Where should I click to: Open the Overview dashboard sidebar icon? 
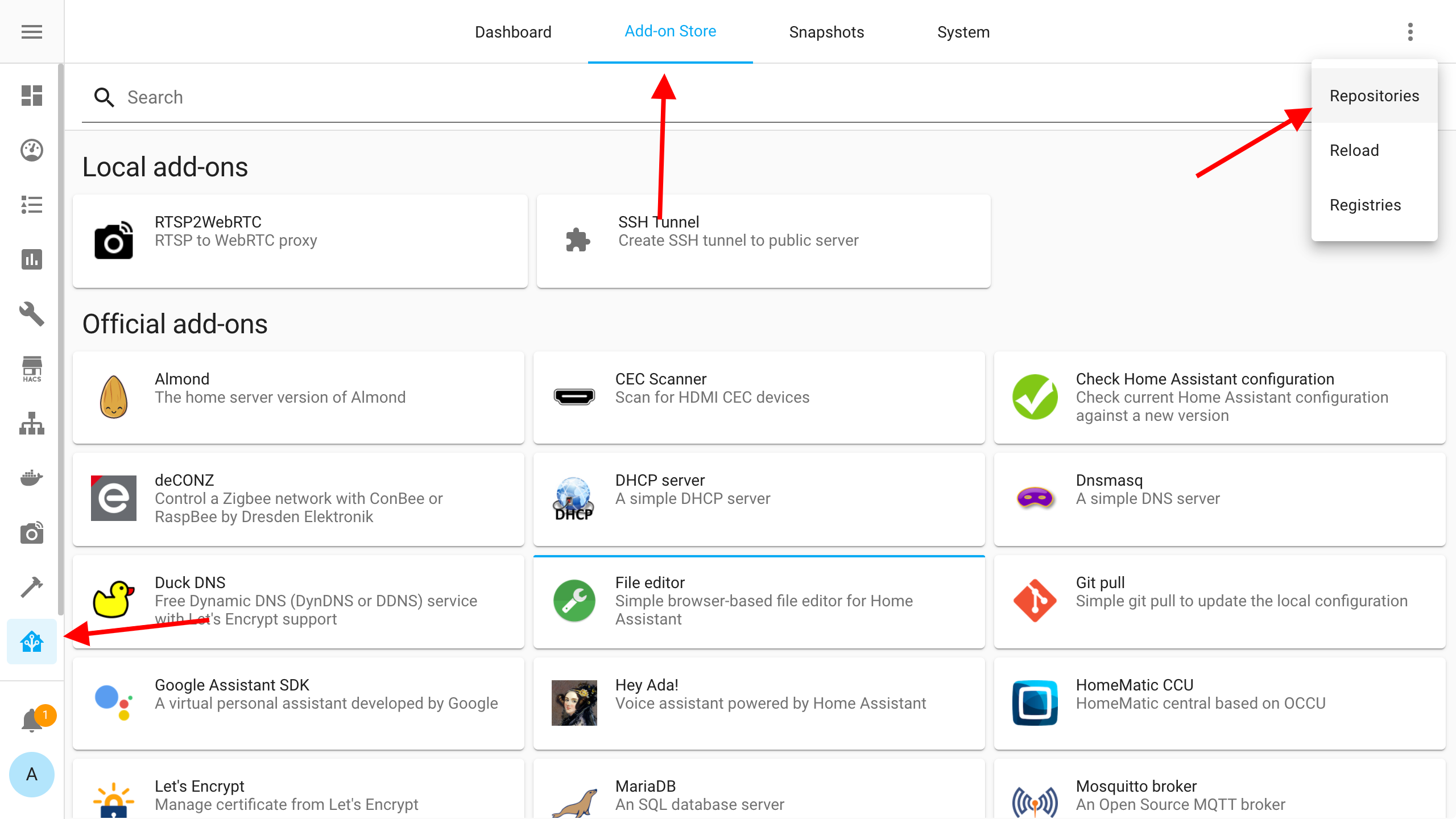(32, 96)
